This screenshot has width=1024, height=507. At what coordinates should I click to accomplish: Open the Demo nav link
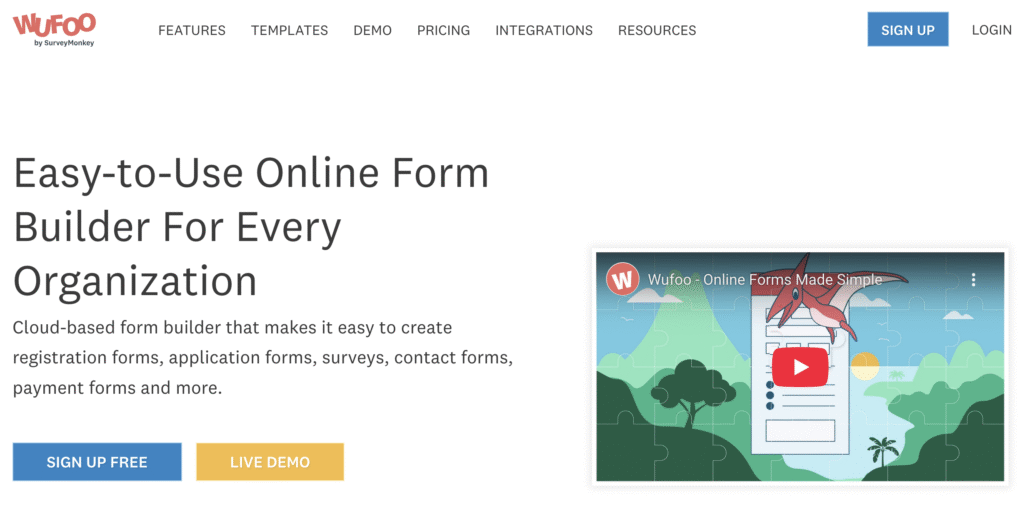[372, 30]
